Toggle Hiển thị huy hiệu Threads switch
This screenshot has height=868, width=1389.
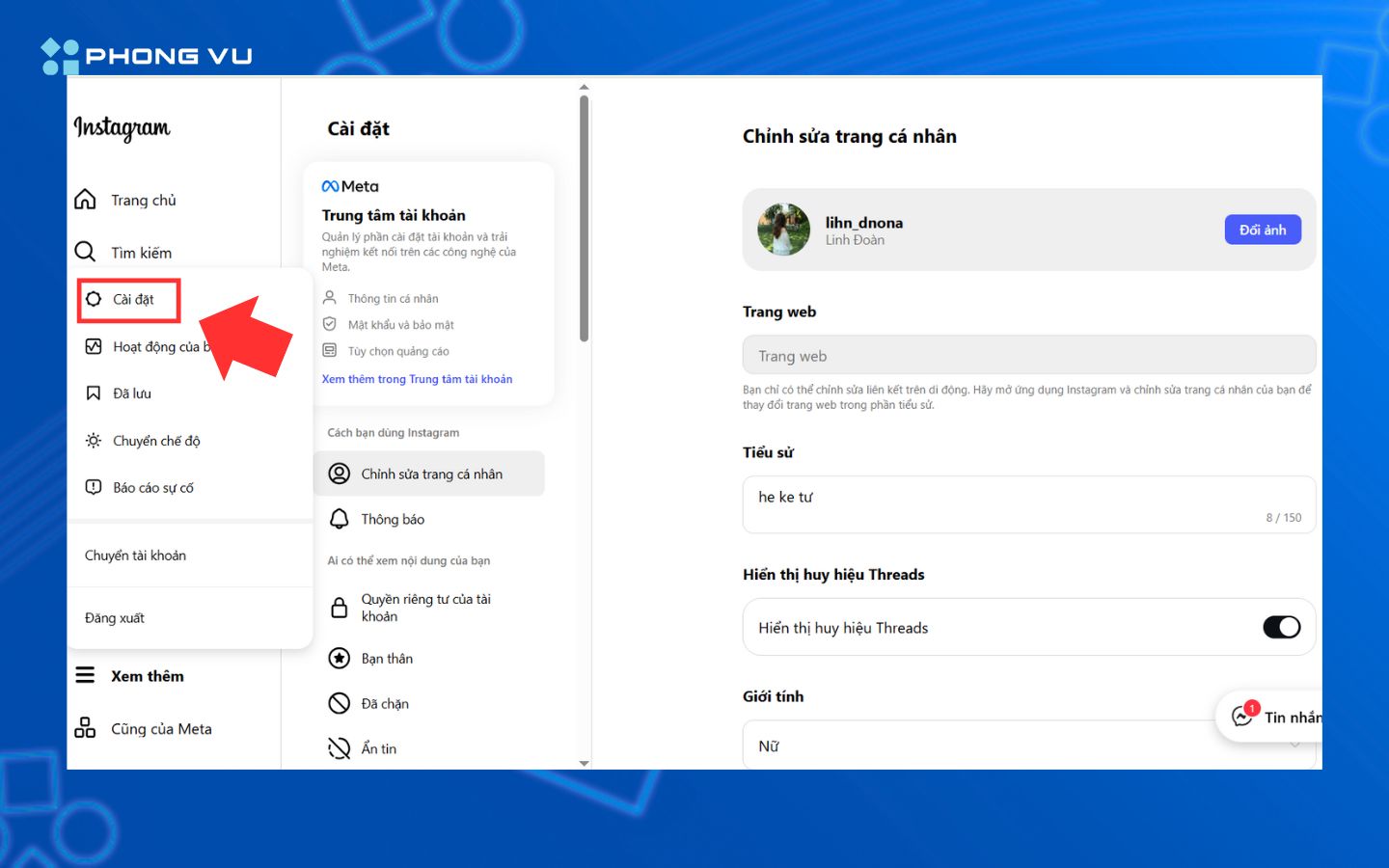click(x=1281, y=628)
